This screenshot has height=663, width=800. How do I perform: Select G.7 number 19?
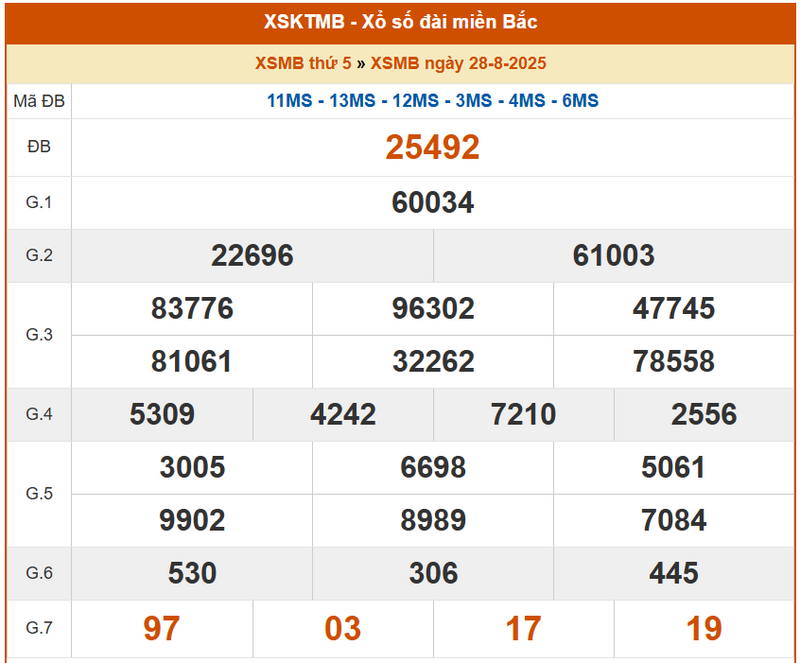point(704,629)
